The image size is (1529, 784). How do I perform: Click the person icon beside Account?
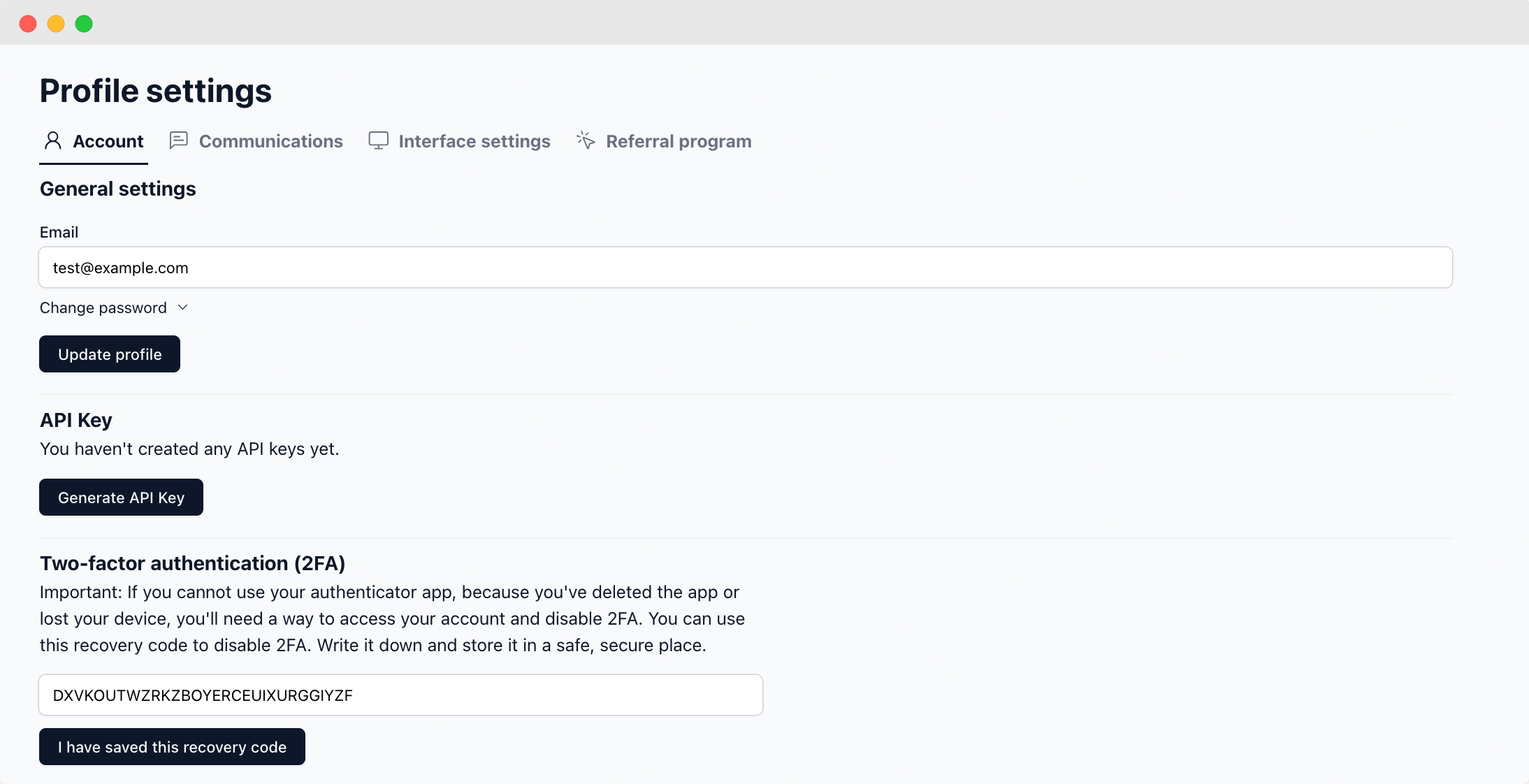tap(52, 141)
